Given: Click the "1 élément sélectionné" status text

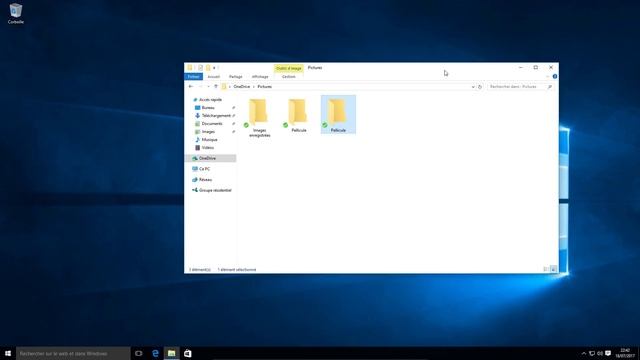Looking at the screenshot, I should click(x=237, y=270).
